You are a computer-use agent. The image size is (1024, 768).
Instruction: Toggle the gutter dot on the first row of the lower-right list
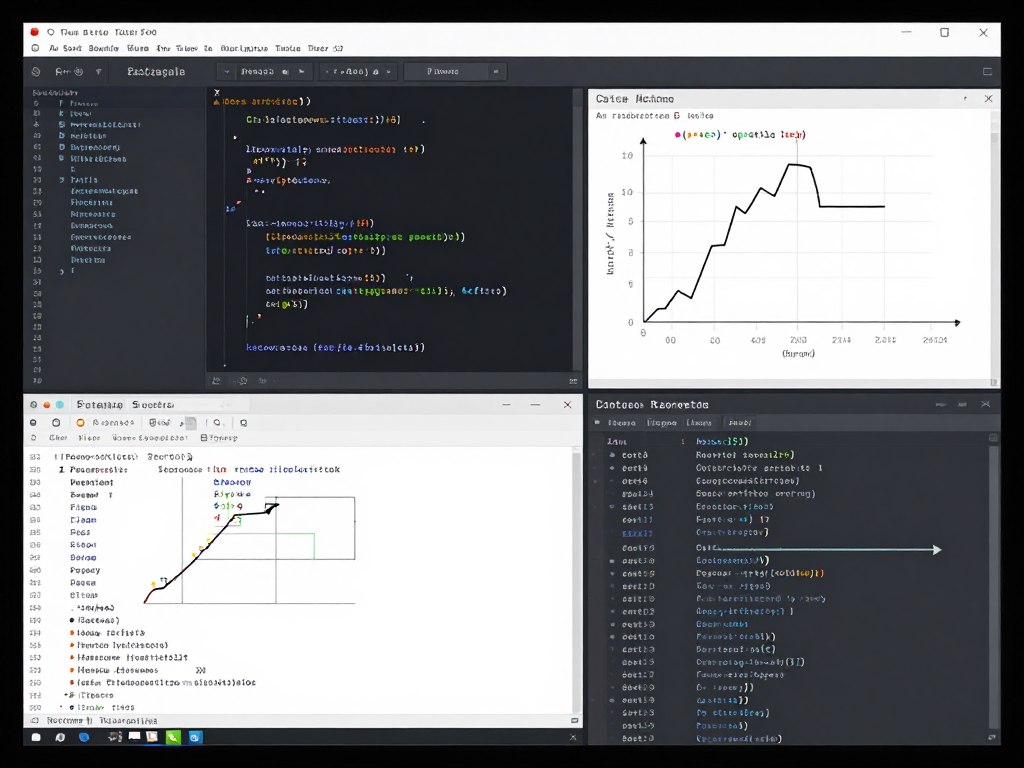pyautogui.click(x=611, y=455)
